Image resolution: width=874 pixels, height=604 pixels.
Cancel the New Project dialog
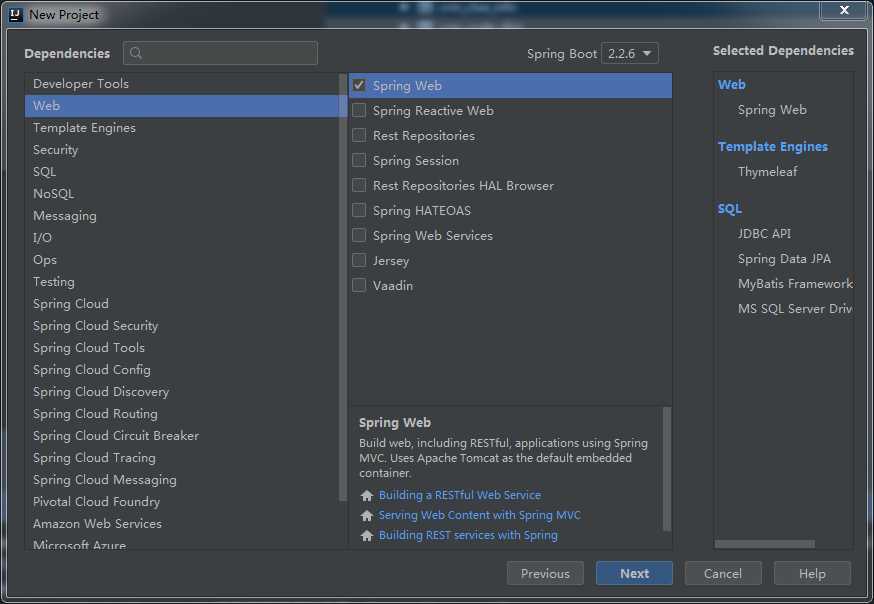[723, 573]
